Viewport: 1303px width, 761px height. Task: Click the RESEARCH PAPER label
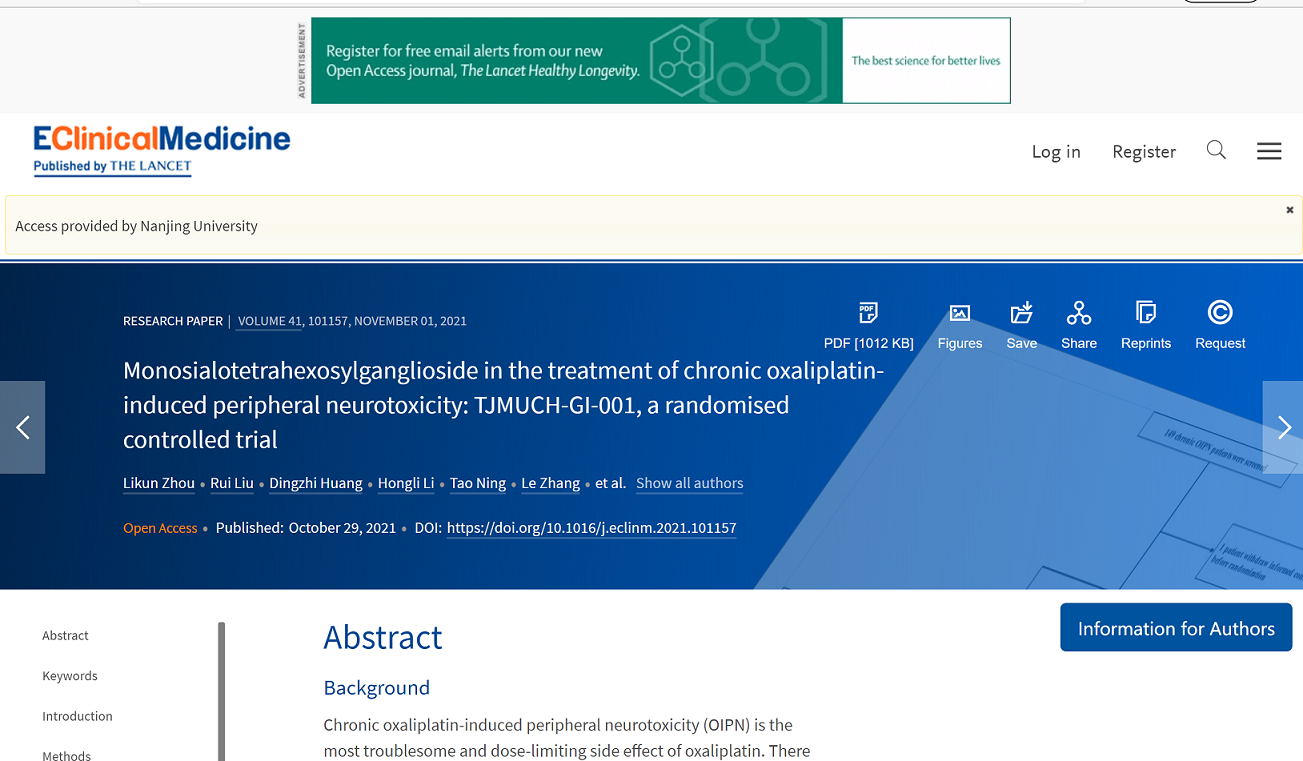coord(173,321)
